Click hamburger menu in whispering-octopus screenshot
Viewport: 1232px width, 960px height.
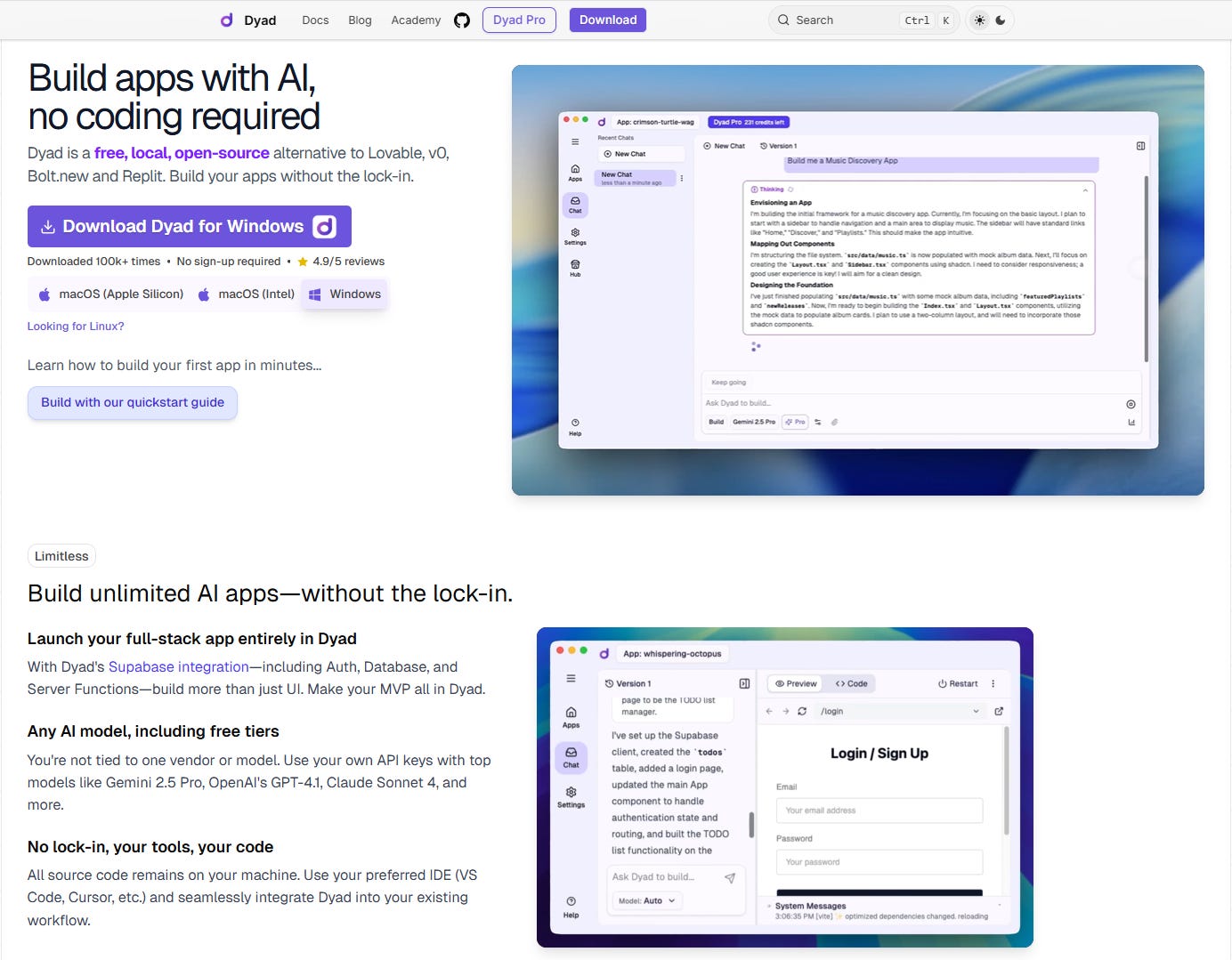[x=571, y=678]
